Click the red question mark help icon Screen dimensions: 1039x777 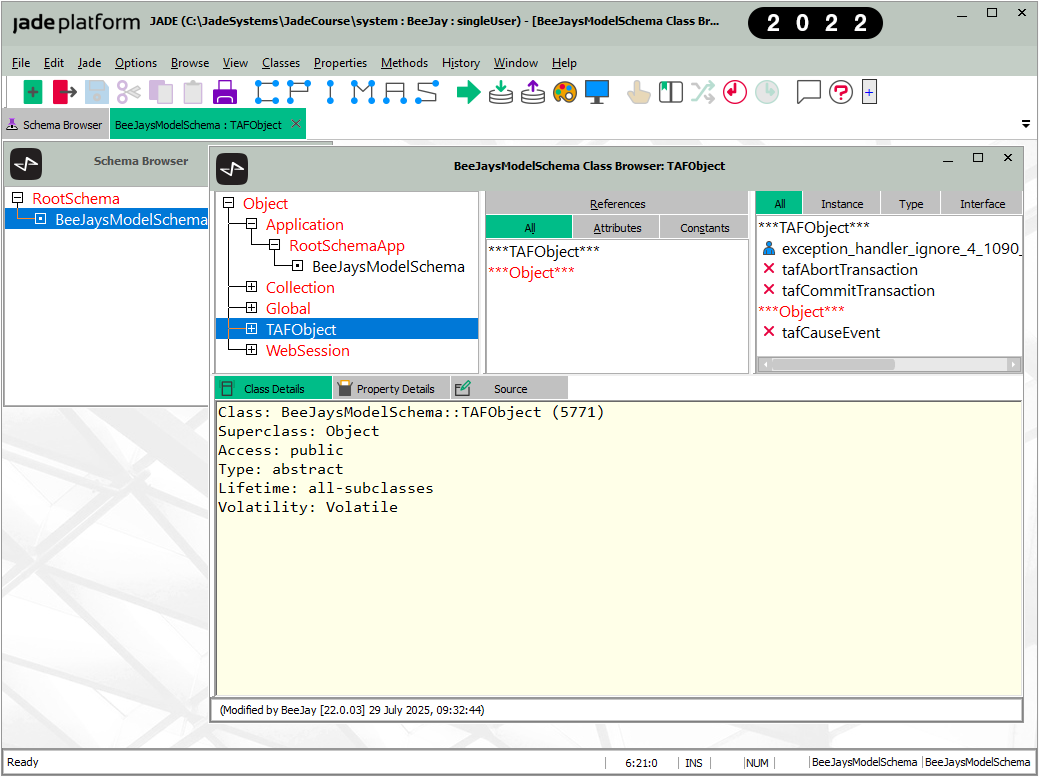click(x=841, y=93)
